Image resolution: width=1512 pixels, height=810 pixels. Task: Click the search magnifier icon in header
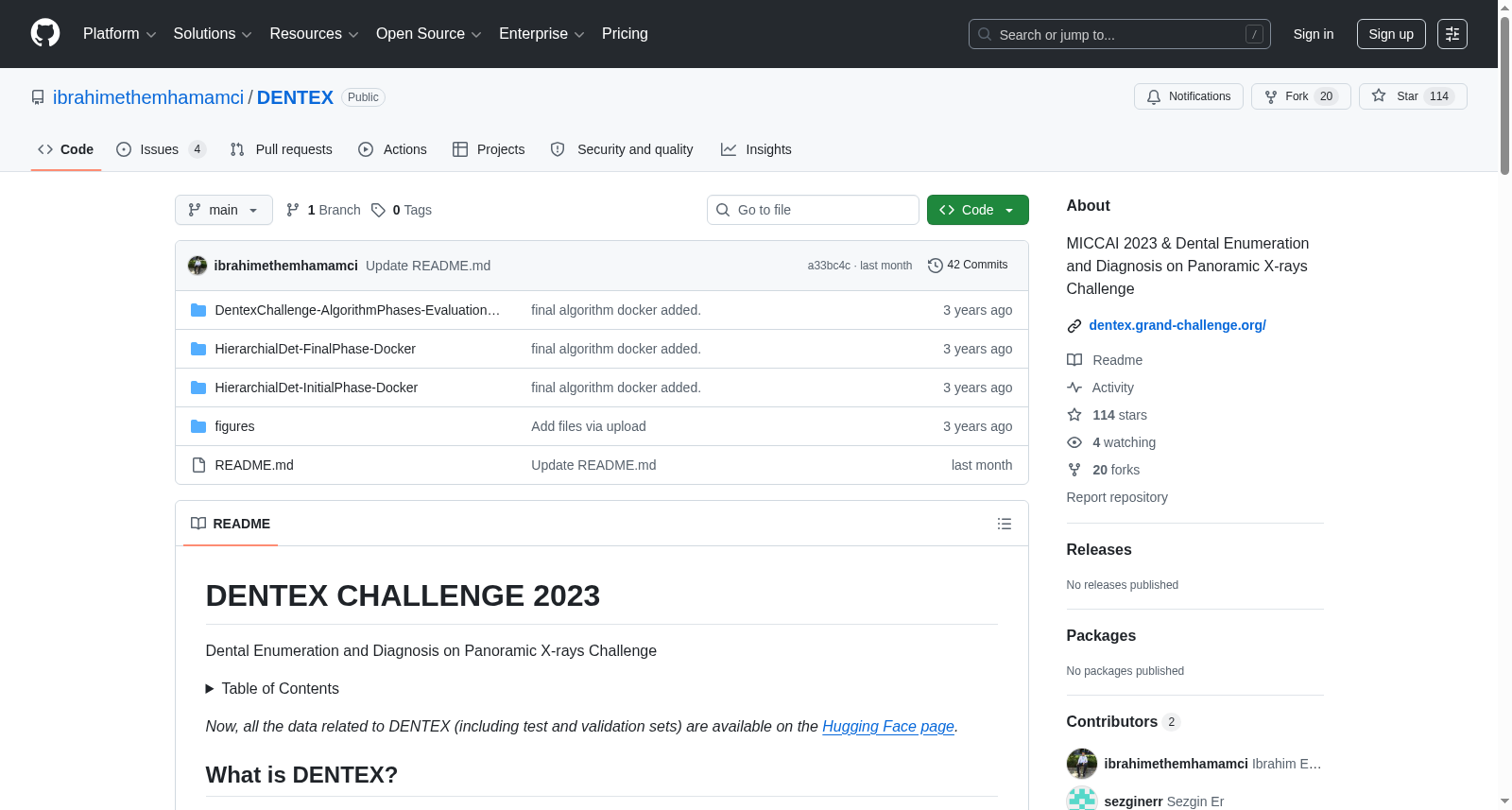985,34
